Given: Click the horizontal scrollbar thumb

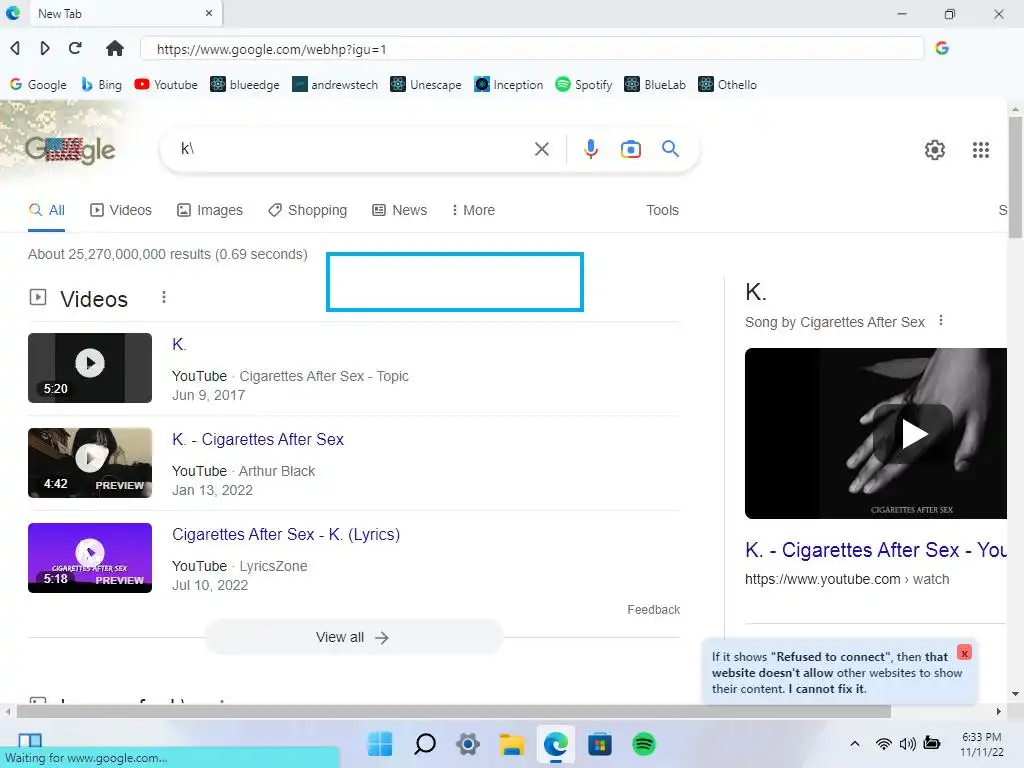Looking at the screenshot, I should (454, 711).
